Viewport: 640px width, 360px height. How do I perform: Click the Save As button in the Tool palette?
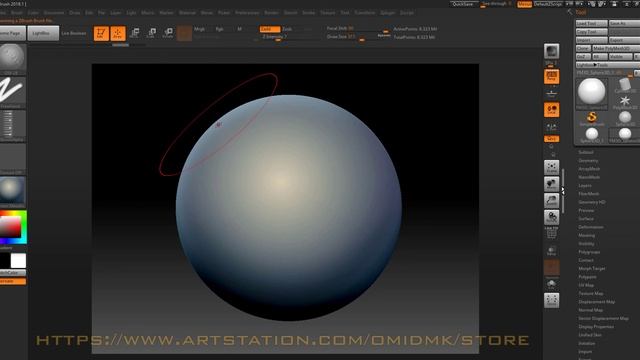click(624, 23)
